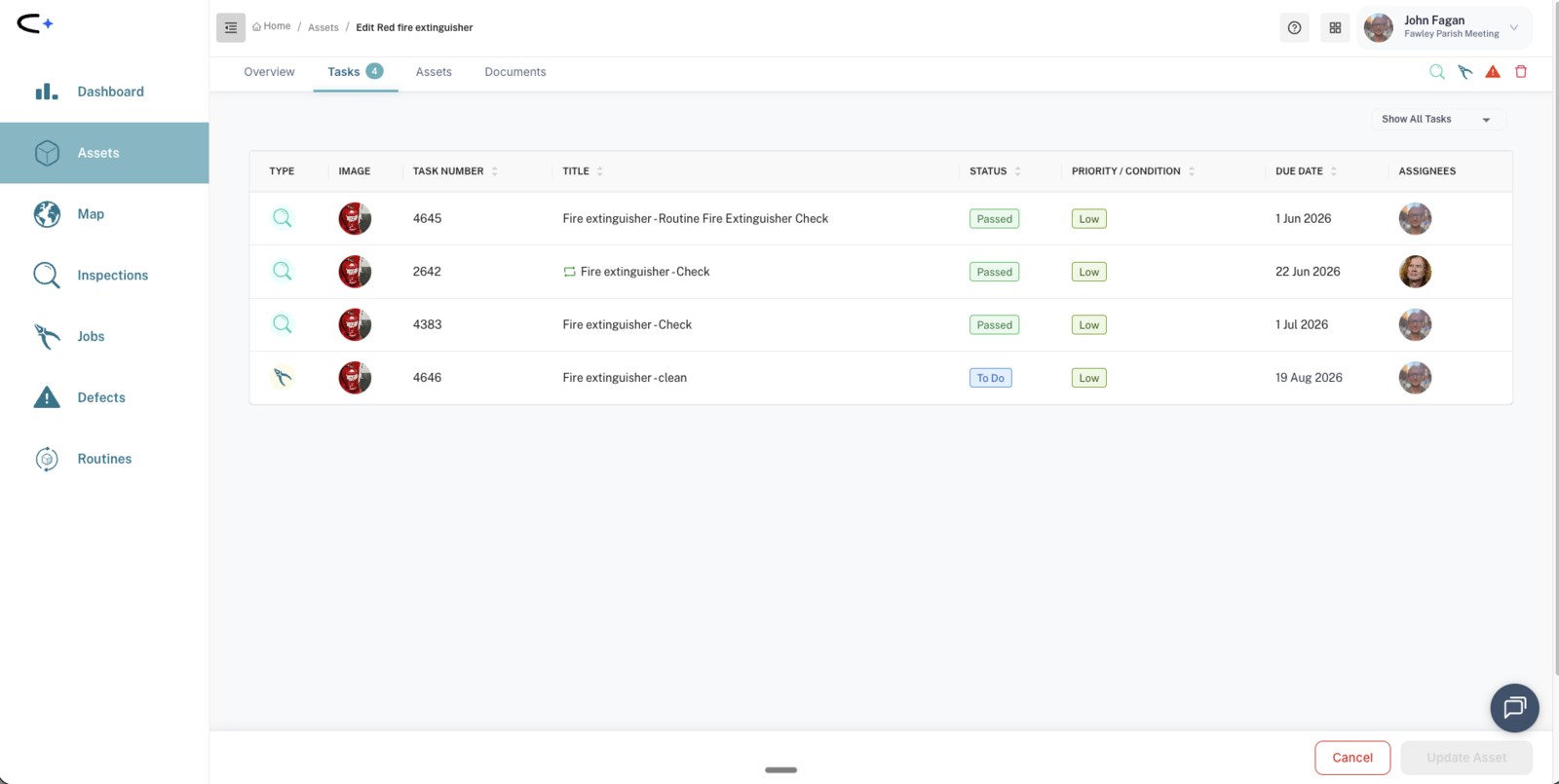Toggle the sidebar collapse menu icon
This screenshot has height=784, width=1559.
click(231, 28)
